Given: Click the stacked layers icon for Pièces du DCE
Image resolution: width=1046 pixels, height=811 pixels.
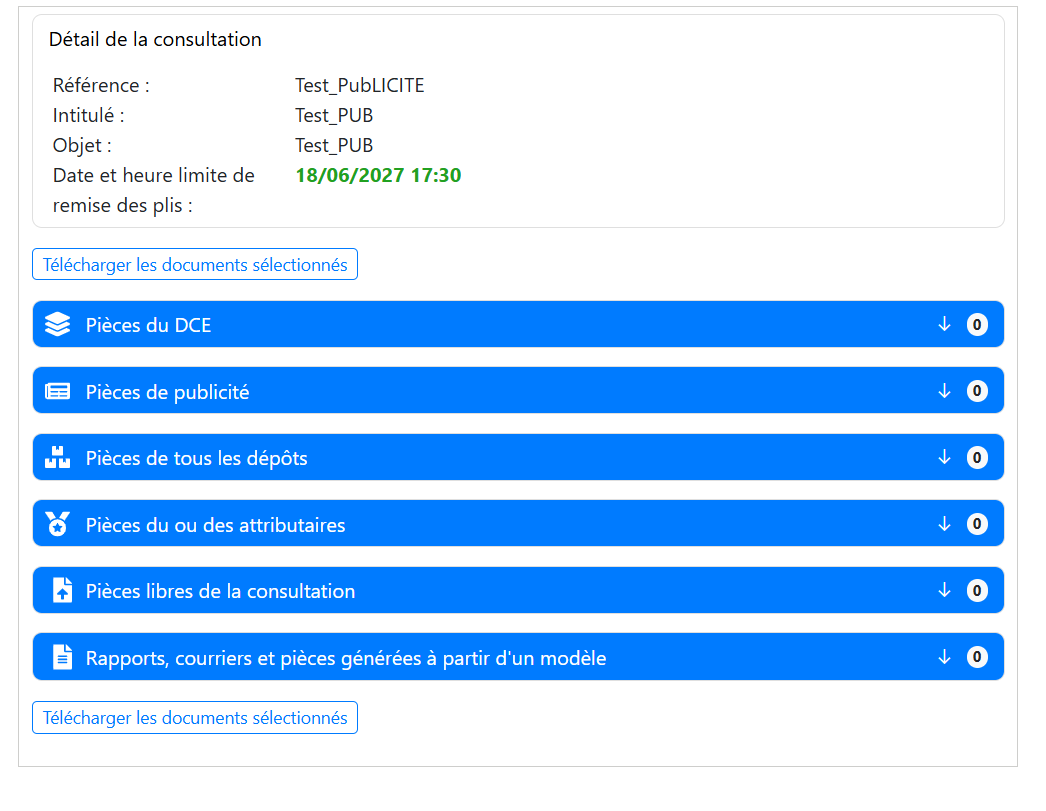Looking at the screenshot, I should 58,325.
